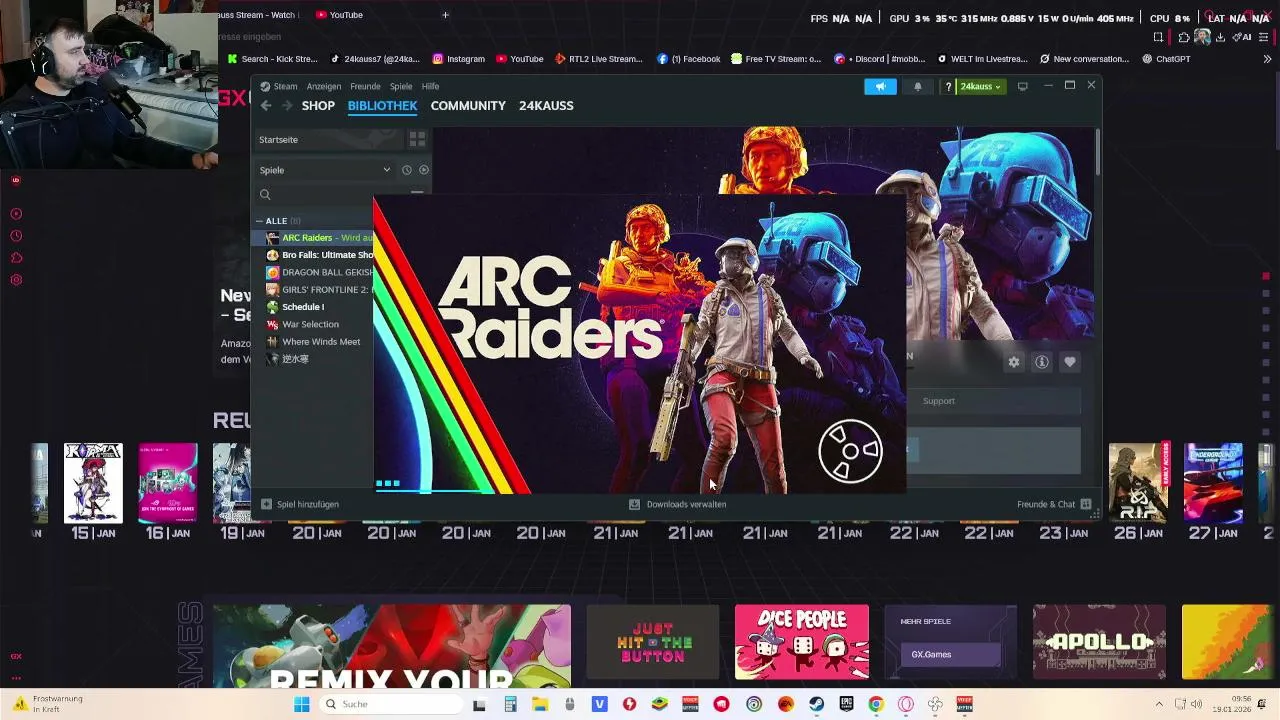Screen dimensions: 1280x720
Task: Open Epic Games from taskbar
Action: [x=846, y=704]
